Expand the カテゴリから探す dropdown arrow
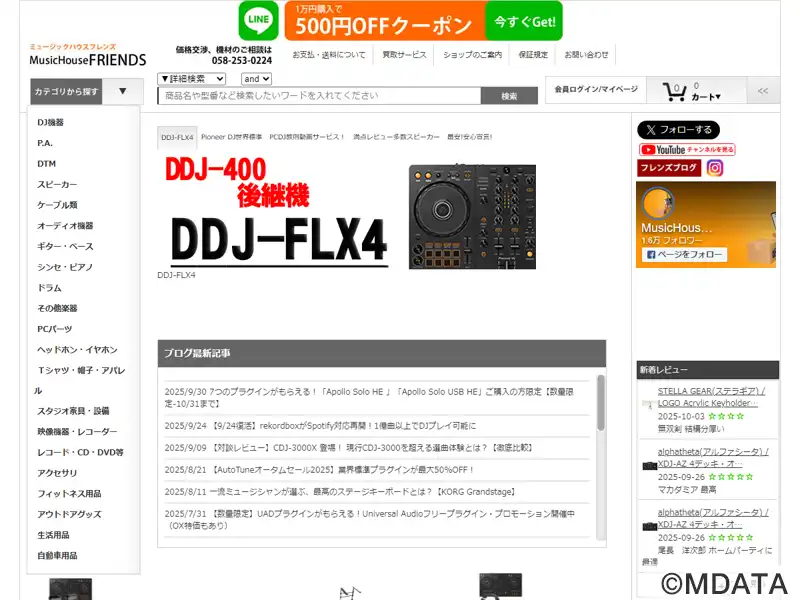 122,91
